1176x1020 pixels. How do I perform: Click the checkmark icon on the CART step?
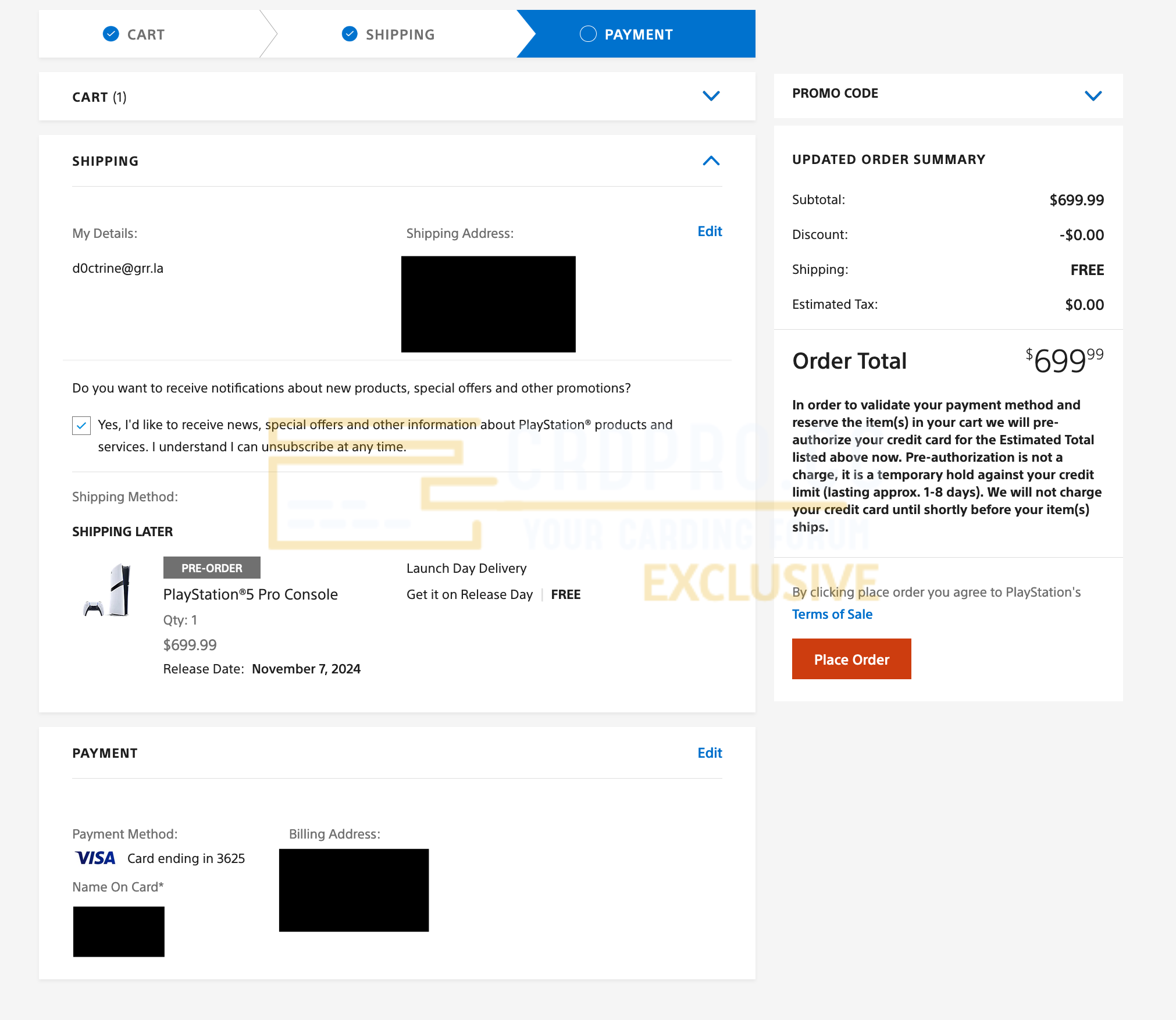coord(111,34)
